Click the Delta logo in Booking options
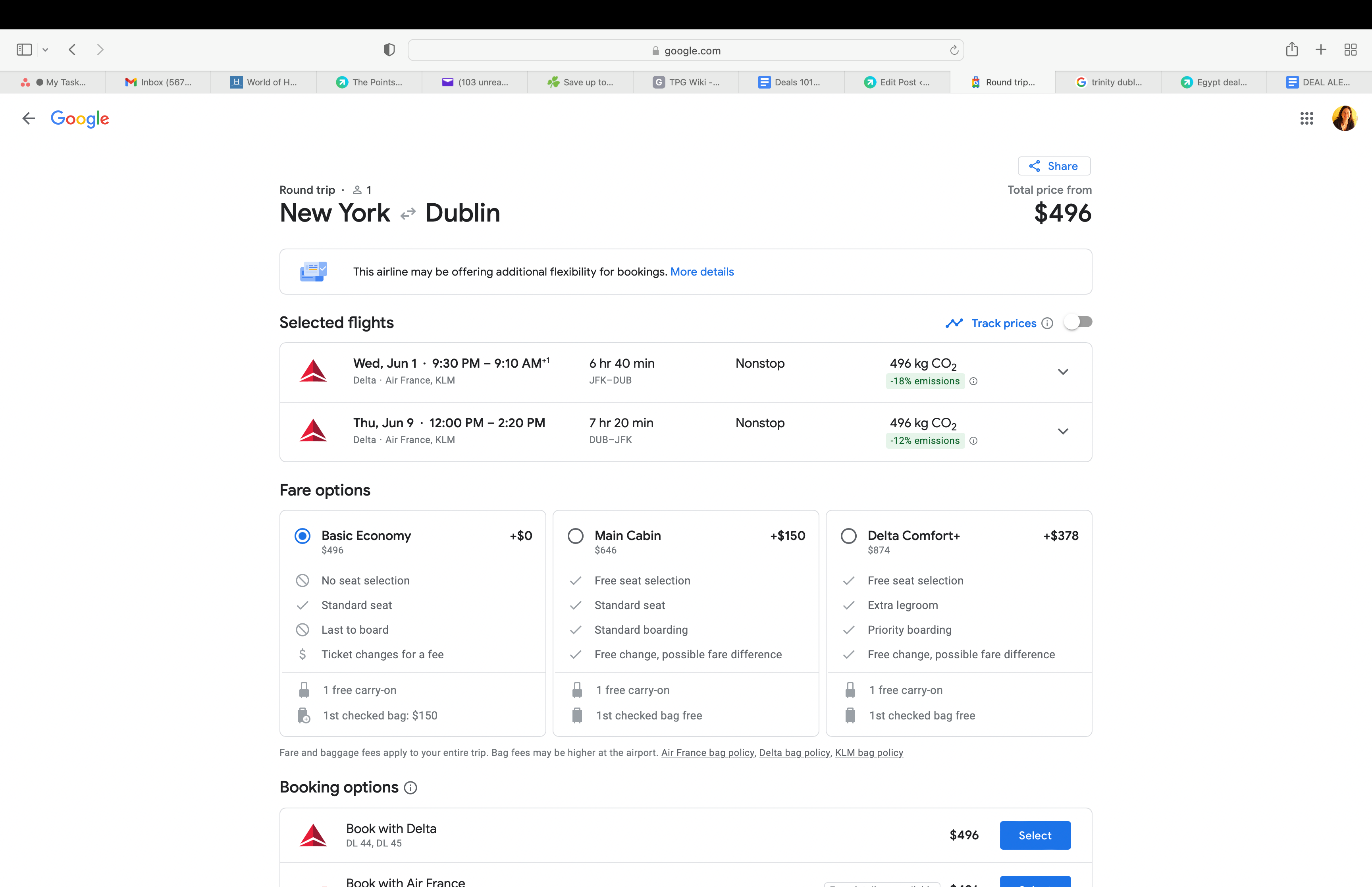1372x887 pixels. click(313, 835)
